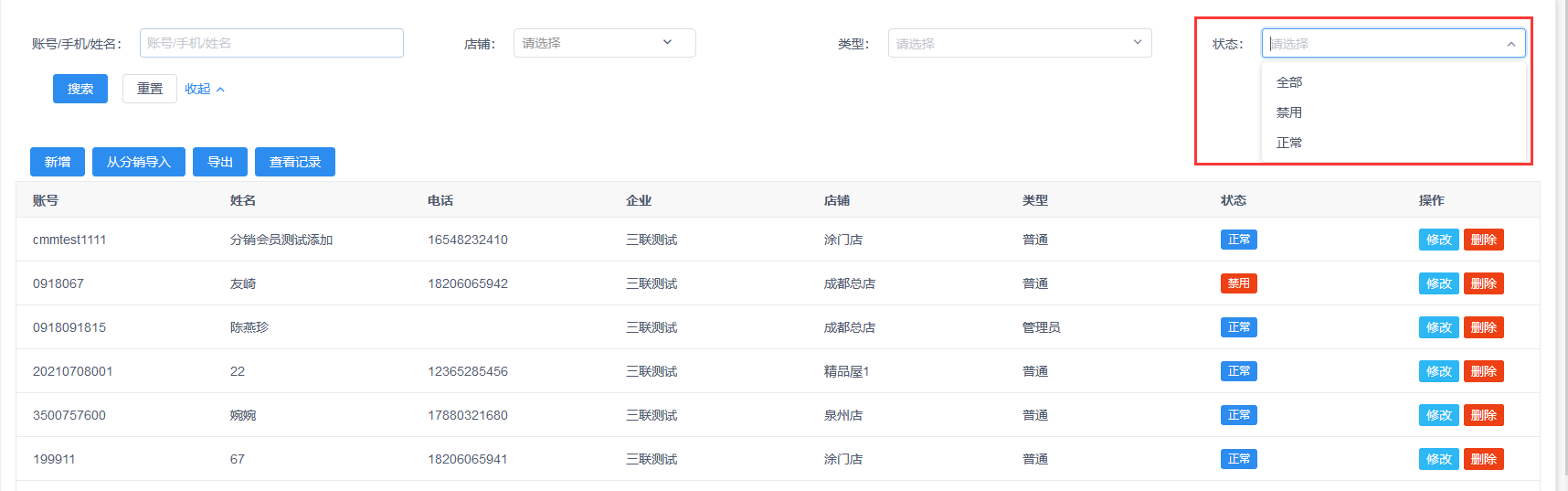Expand the 类型 selection dropdown
The image size is (1568, 491).
coord(1019,43)
